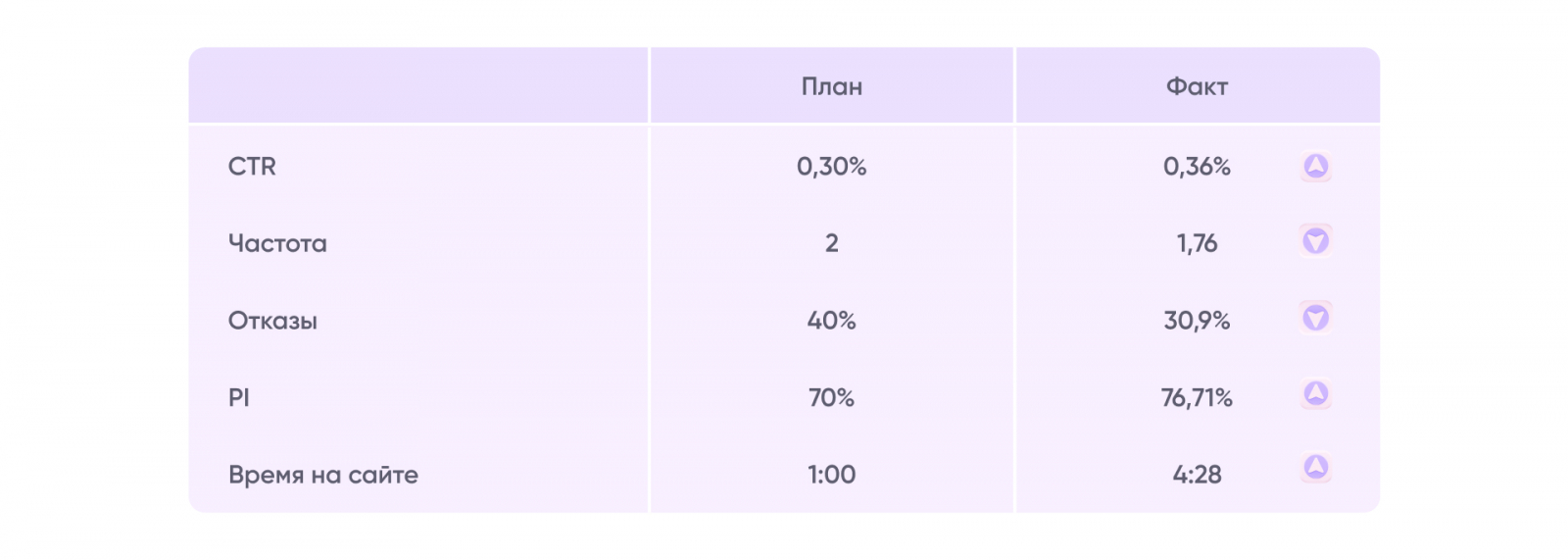The height and width of the screenshot is (560, 1568).
Task: Click the down arrow icon beside Отказы 30,9%
Action: [x=1315, y=317]
